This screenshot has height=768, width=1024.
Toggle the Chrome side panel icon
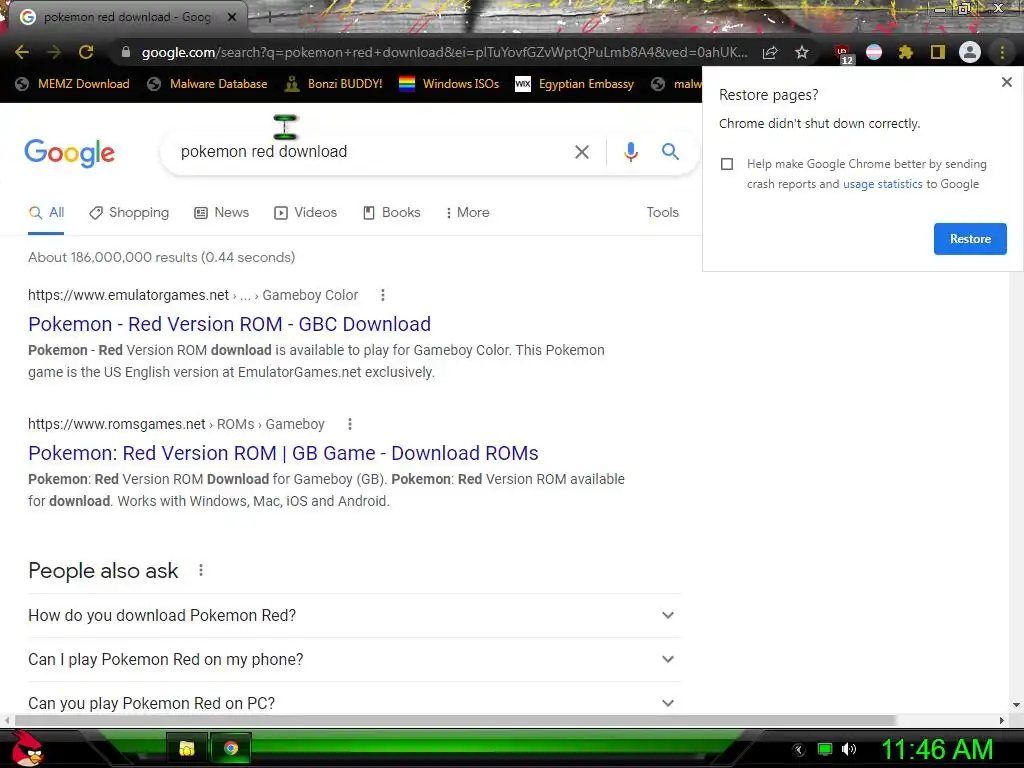[938, 52]
